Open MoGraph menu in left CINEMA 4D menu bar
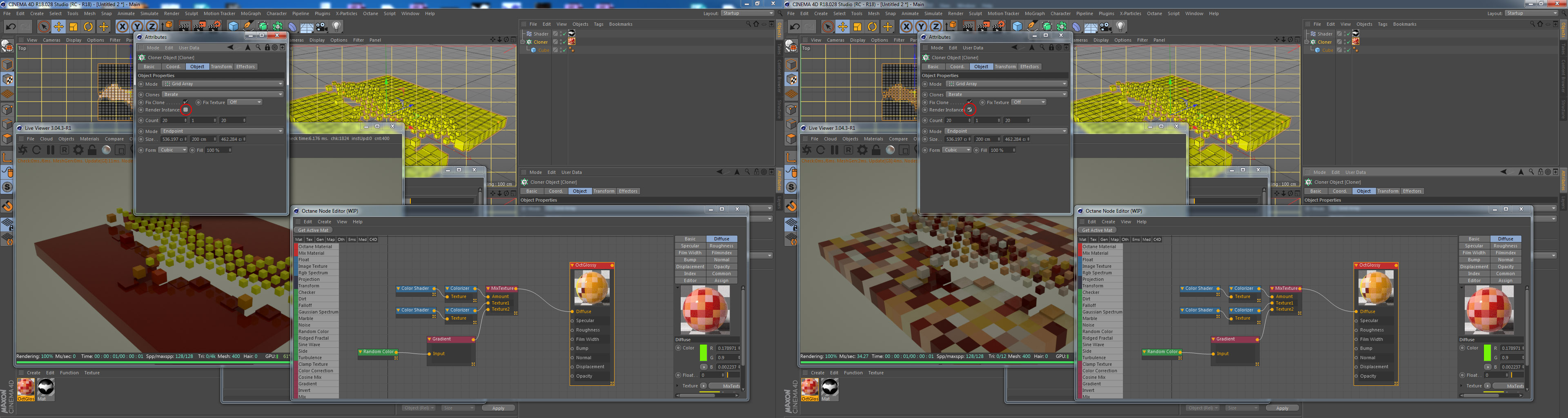The height and width of the screenshot is (418, 1568). point(250,13)
